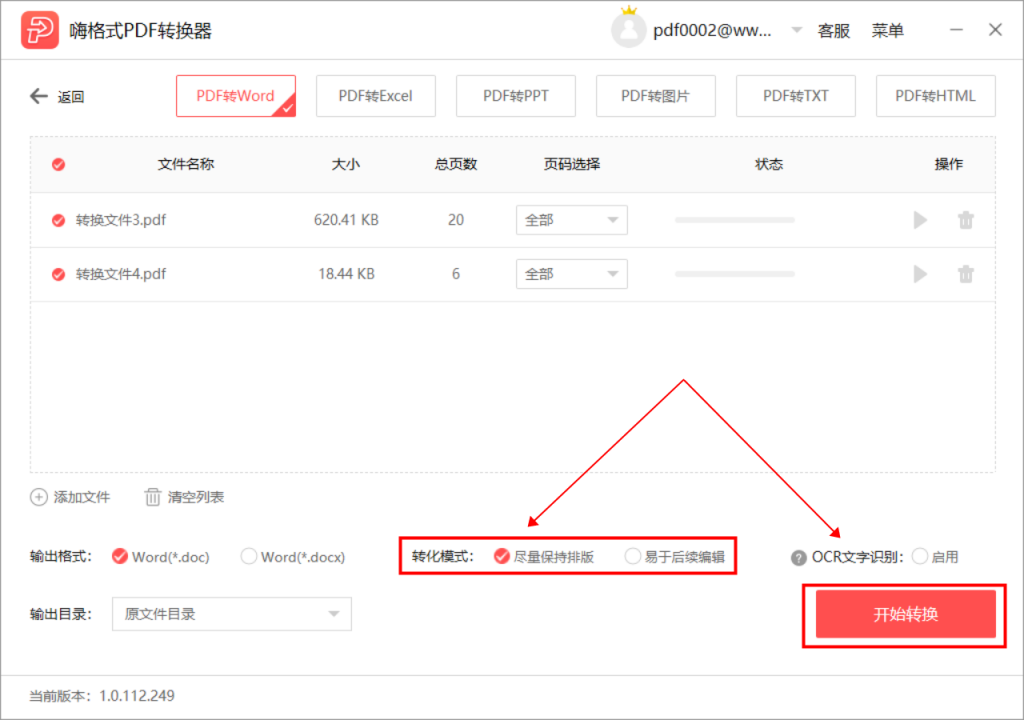Switch to PDF转PPT tab
Image resolution: width=1024 pixels, height=720 pixels.
tap(516, 96)
